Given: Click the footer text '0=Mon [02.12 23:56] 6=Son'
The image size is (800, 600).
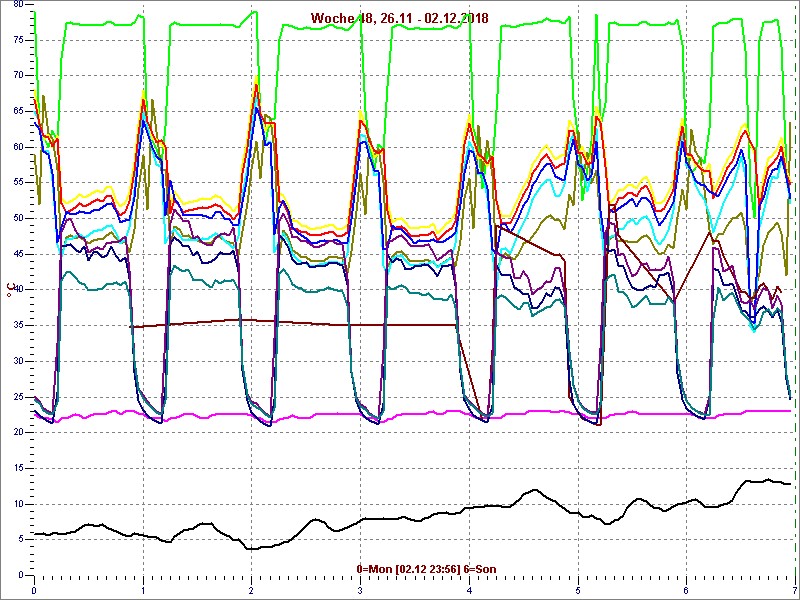Looking at the screenshot, I should click(426, 569).
